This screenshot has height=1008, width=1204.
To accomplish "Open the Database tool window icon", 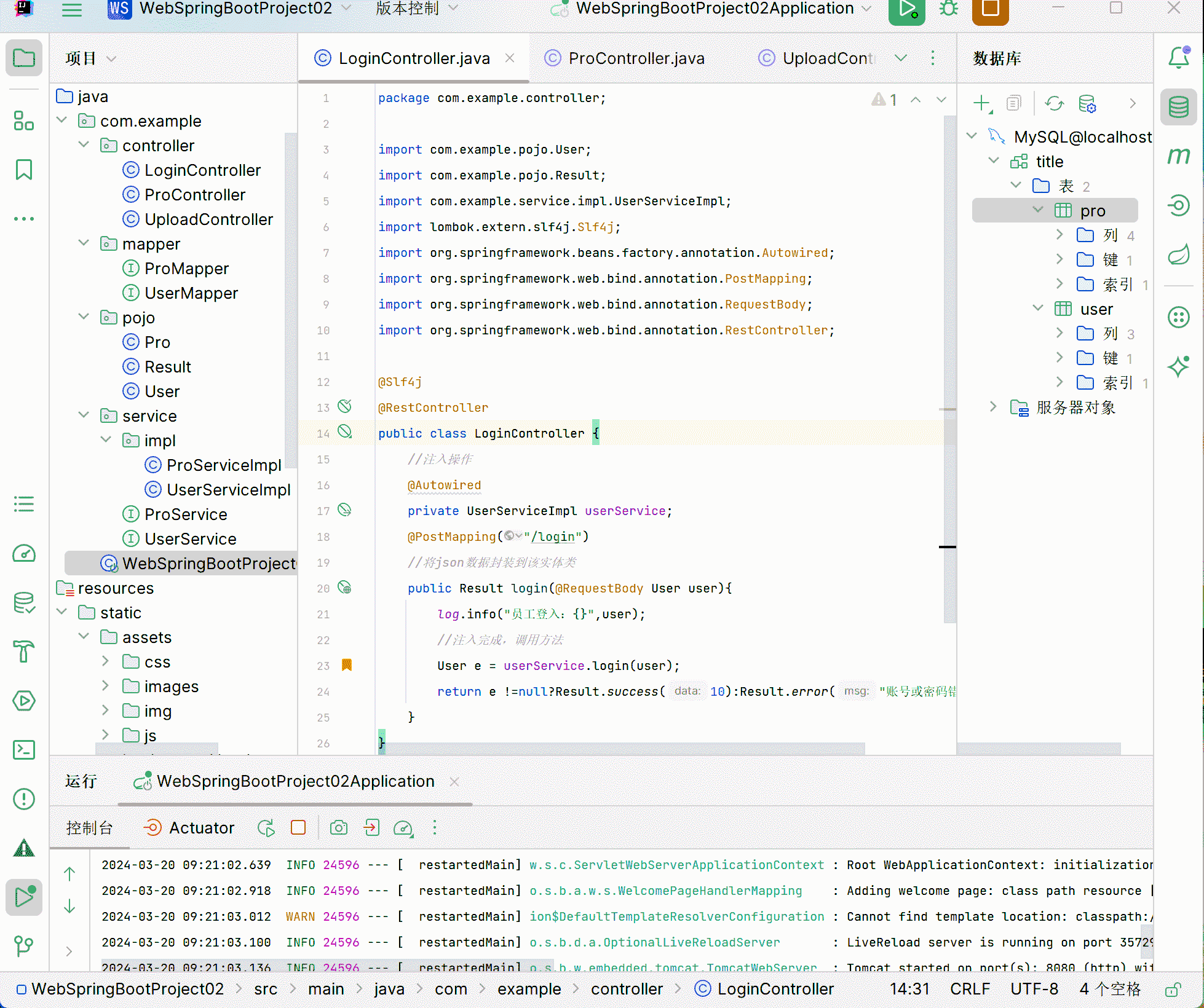I will tap(1178, 107).
